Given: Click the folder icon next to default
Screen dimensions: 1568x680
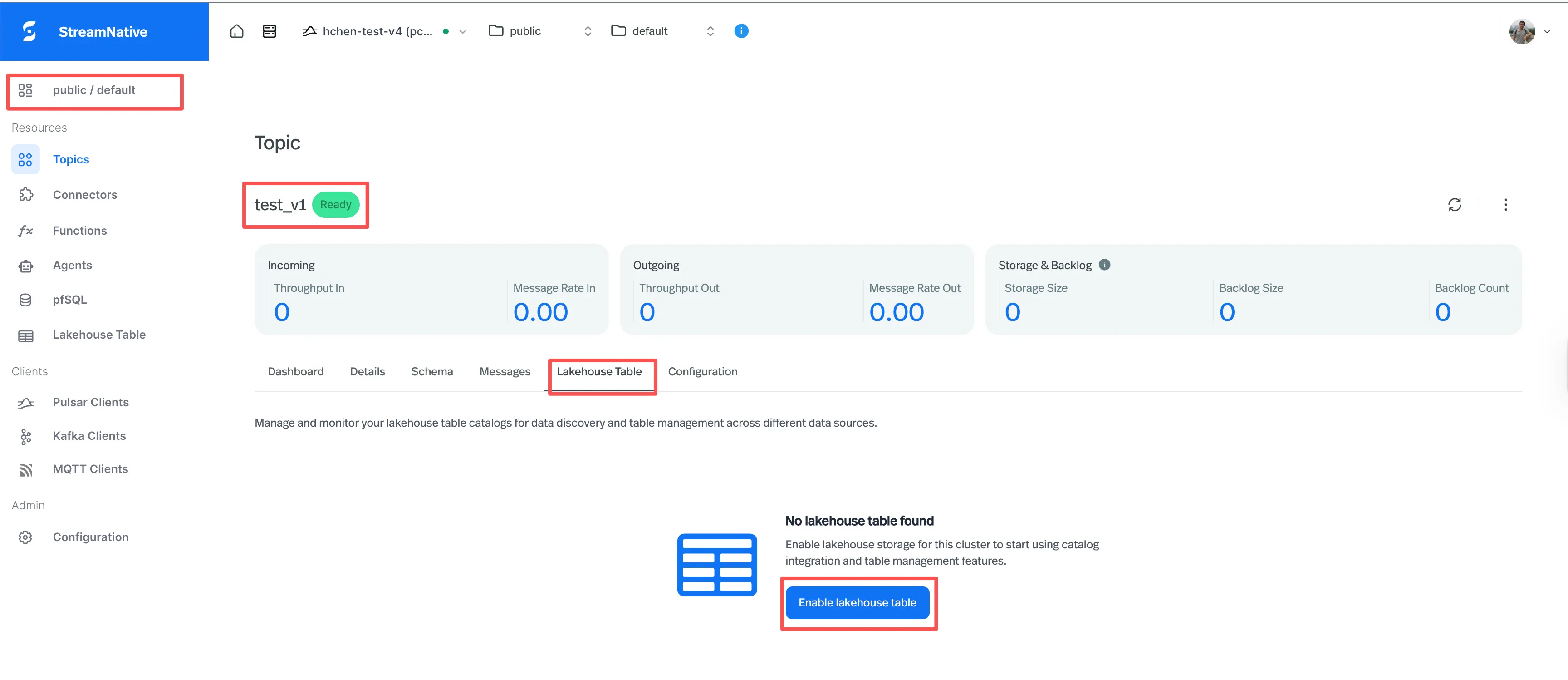Looking at the screenshot, I should [618, 30].
